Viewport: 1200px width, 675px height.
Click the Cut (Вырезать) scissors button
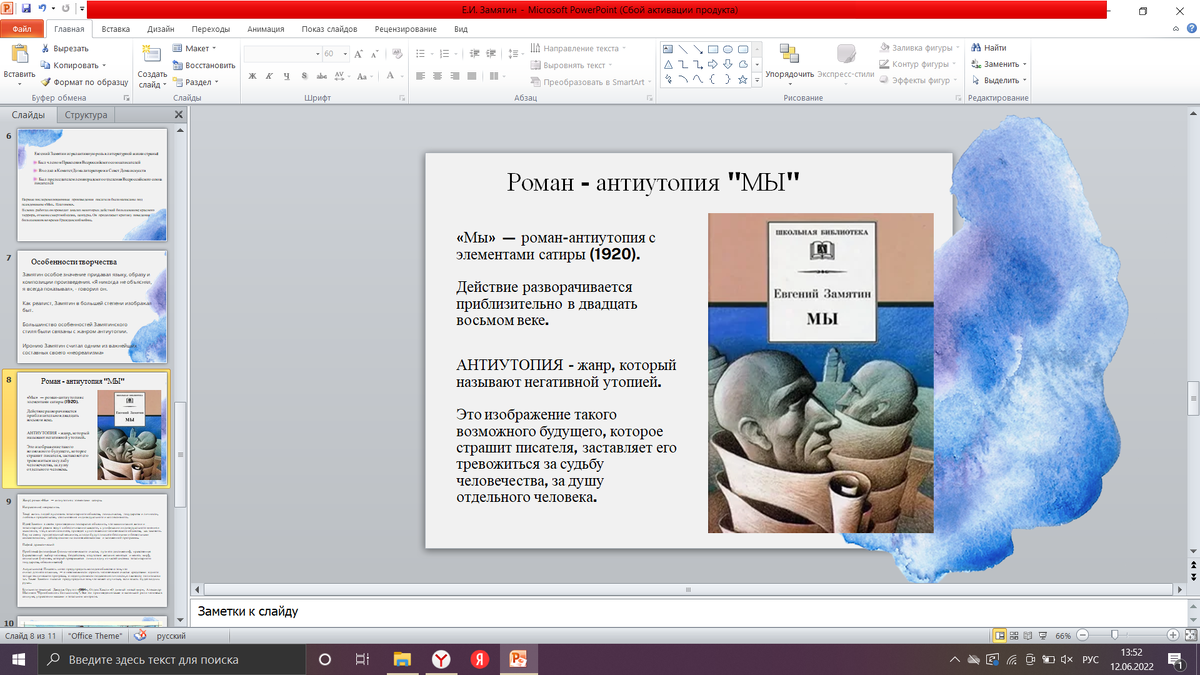[64, 49]
